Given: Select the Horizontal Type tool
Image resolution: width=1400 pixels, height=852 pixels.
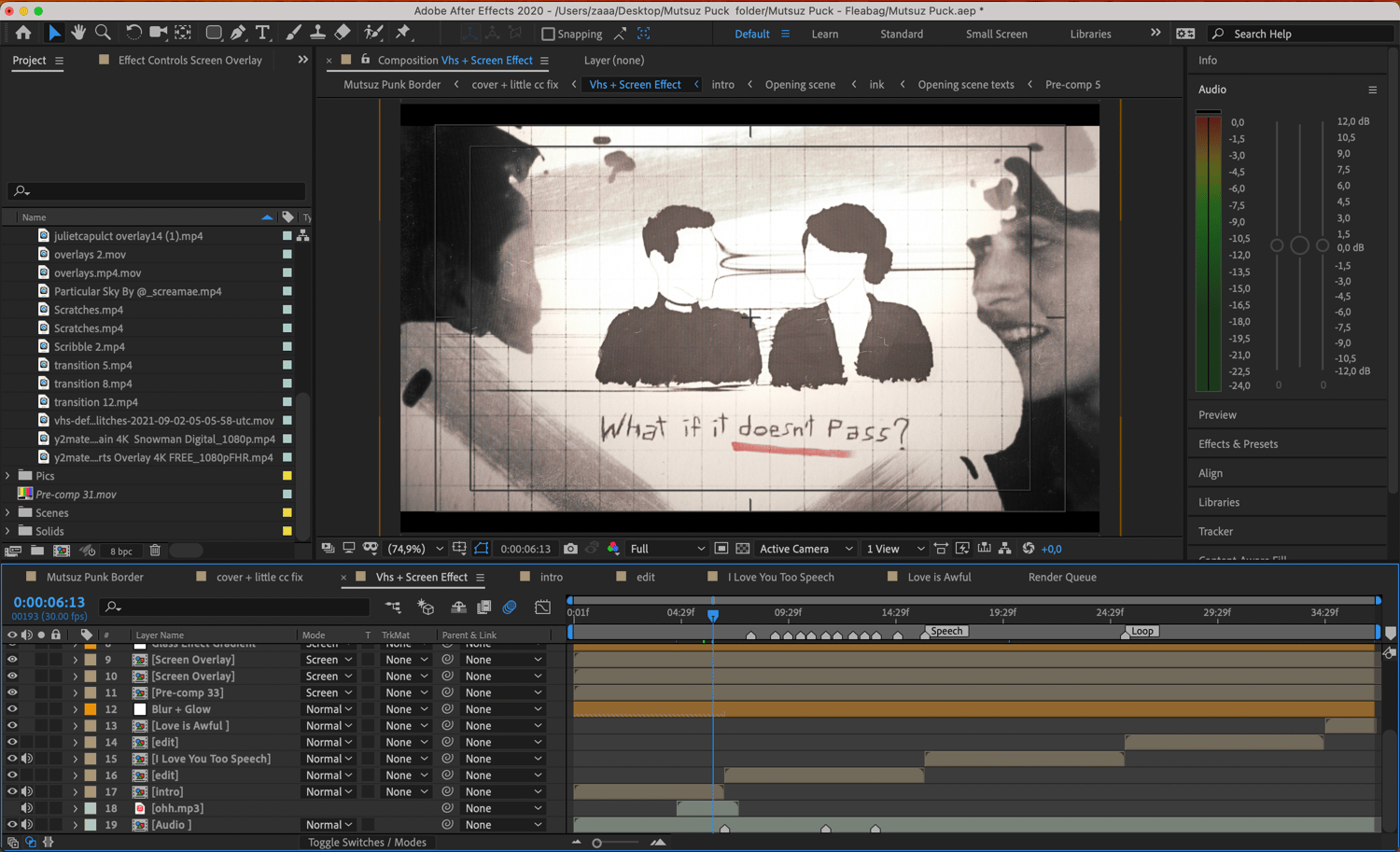Looking at the screenshot, I should [263, 33].
